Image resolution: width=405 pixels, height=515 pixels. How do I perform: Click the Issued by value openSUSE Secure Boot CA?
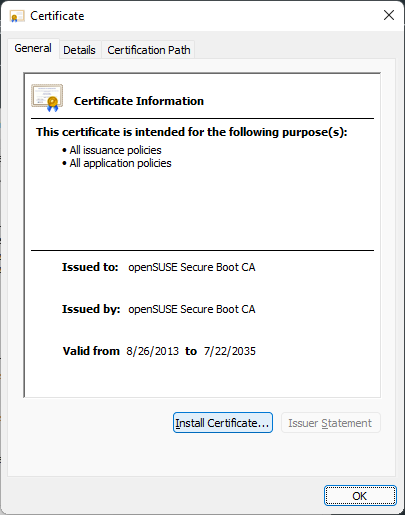coord(192,309)
